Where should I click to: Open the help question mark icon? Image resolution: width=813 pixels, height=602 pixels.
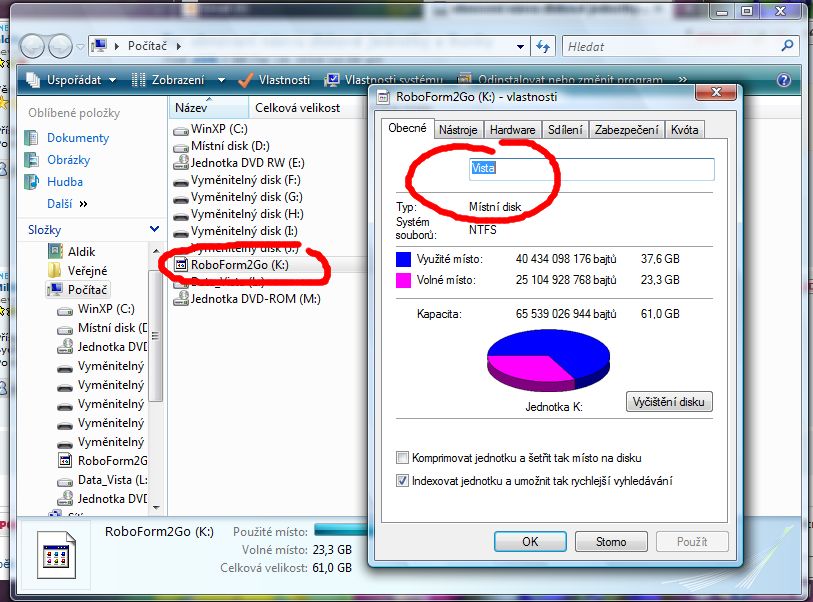click(x=784, y=80)
